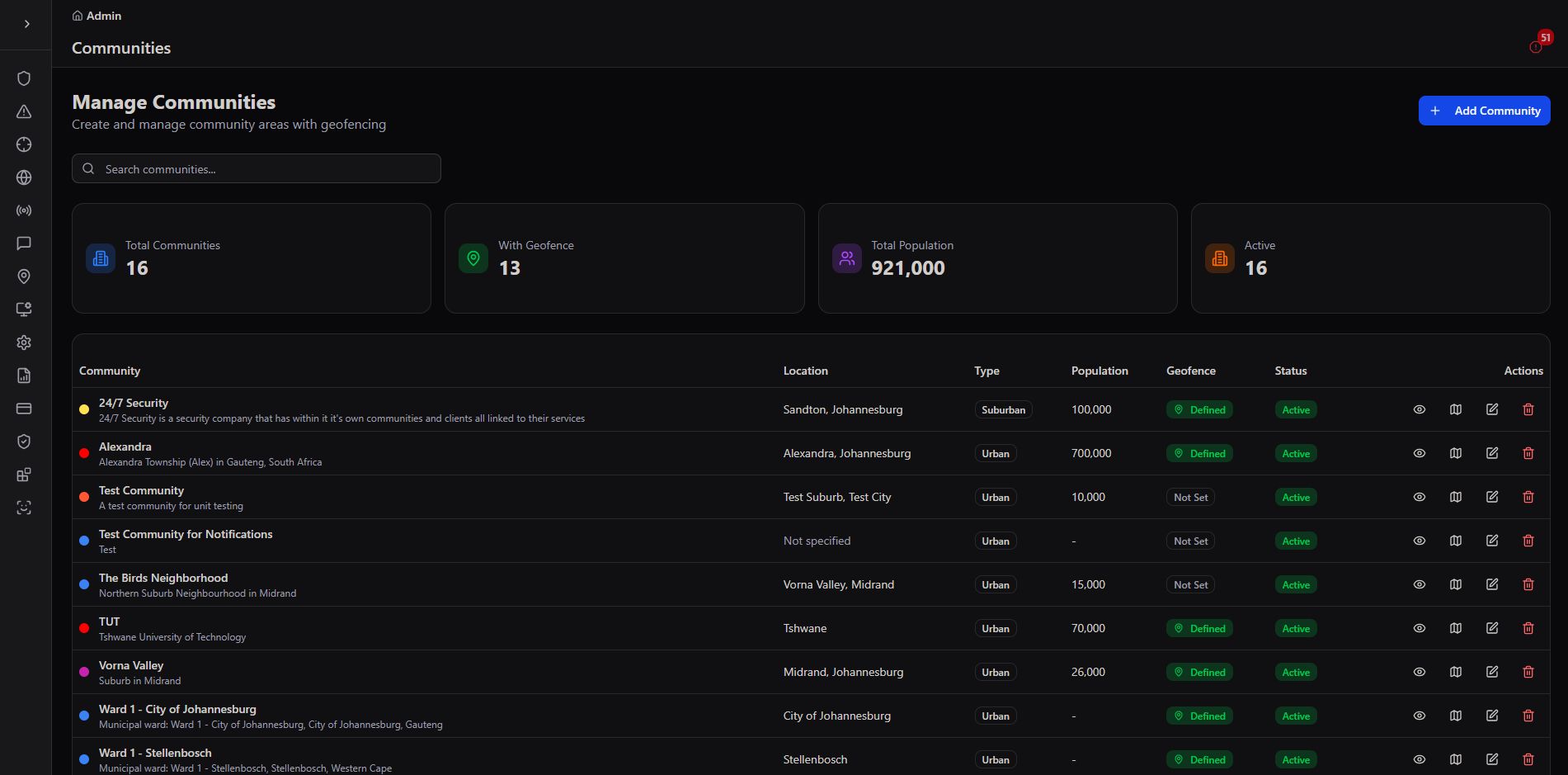This screenshot has width=1568, height=775.
Task: View 24/7 Security community with eye icon
Action: [x=1420, y=409]
